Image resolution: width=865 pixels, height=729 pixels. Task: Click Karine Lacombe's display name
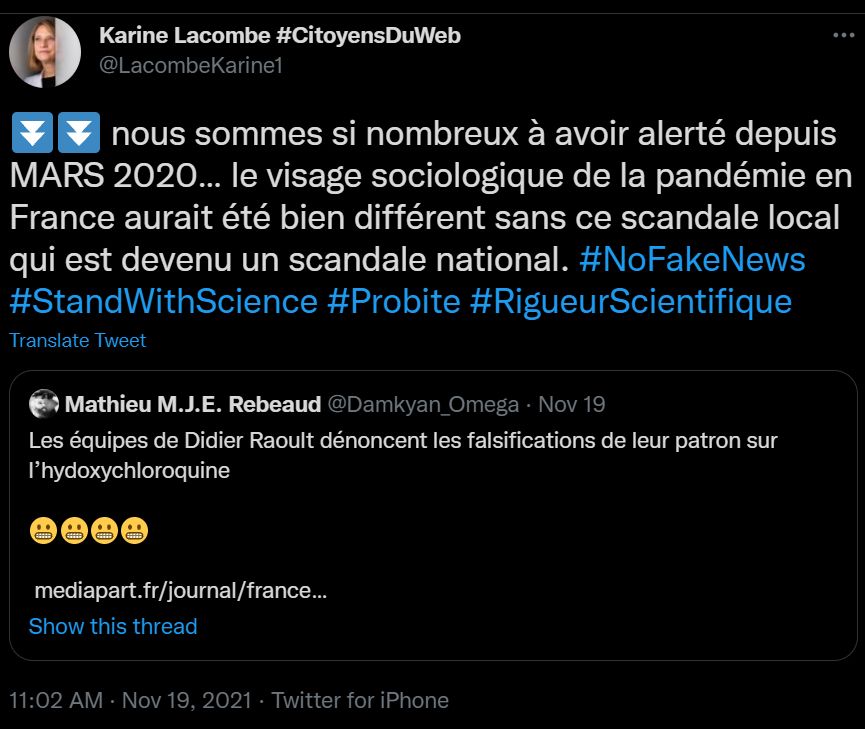280,36
